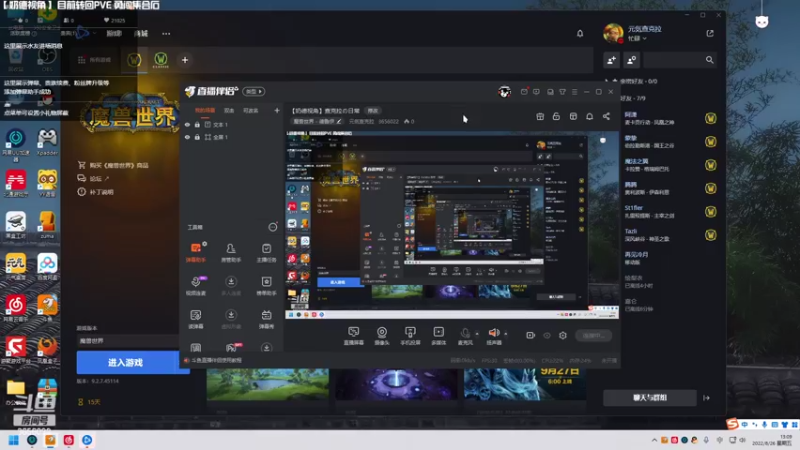Open the streamer avatar in 直播伴侣 title bar

pos(505,92)
